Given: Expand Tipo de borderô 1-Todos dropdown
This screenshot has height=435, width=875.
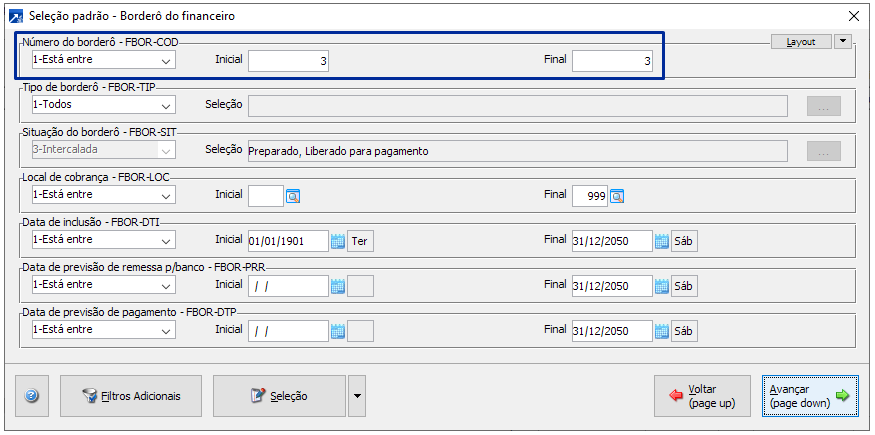Looking at the screenshot, I should pyautogui.click(x=165, y=105).
